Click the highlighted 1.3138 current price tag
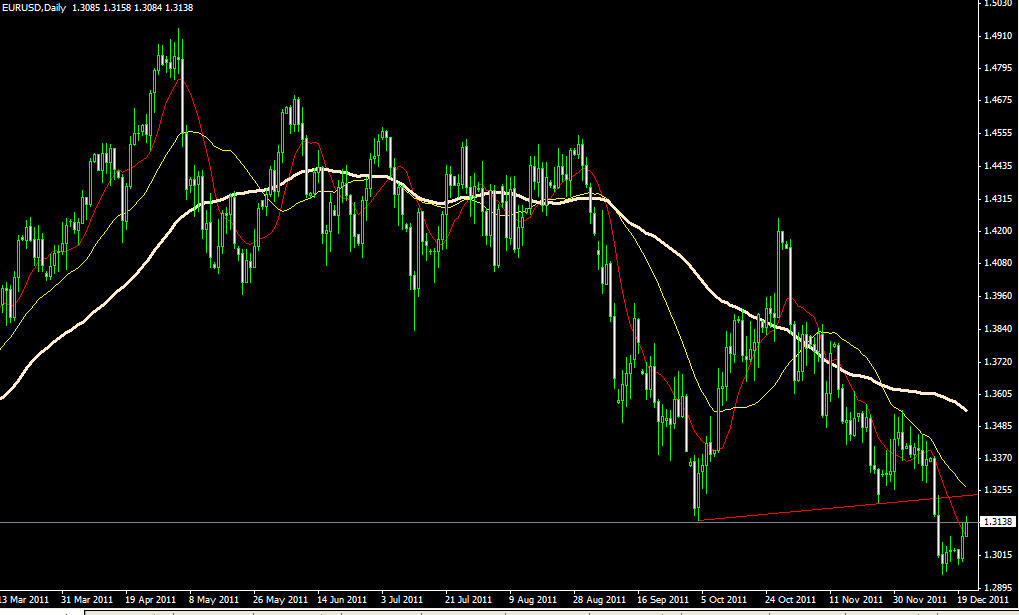The image size is (1019, 615). [x=998, y=521]
